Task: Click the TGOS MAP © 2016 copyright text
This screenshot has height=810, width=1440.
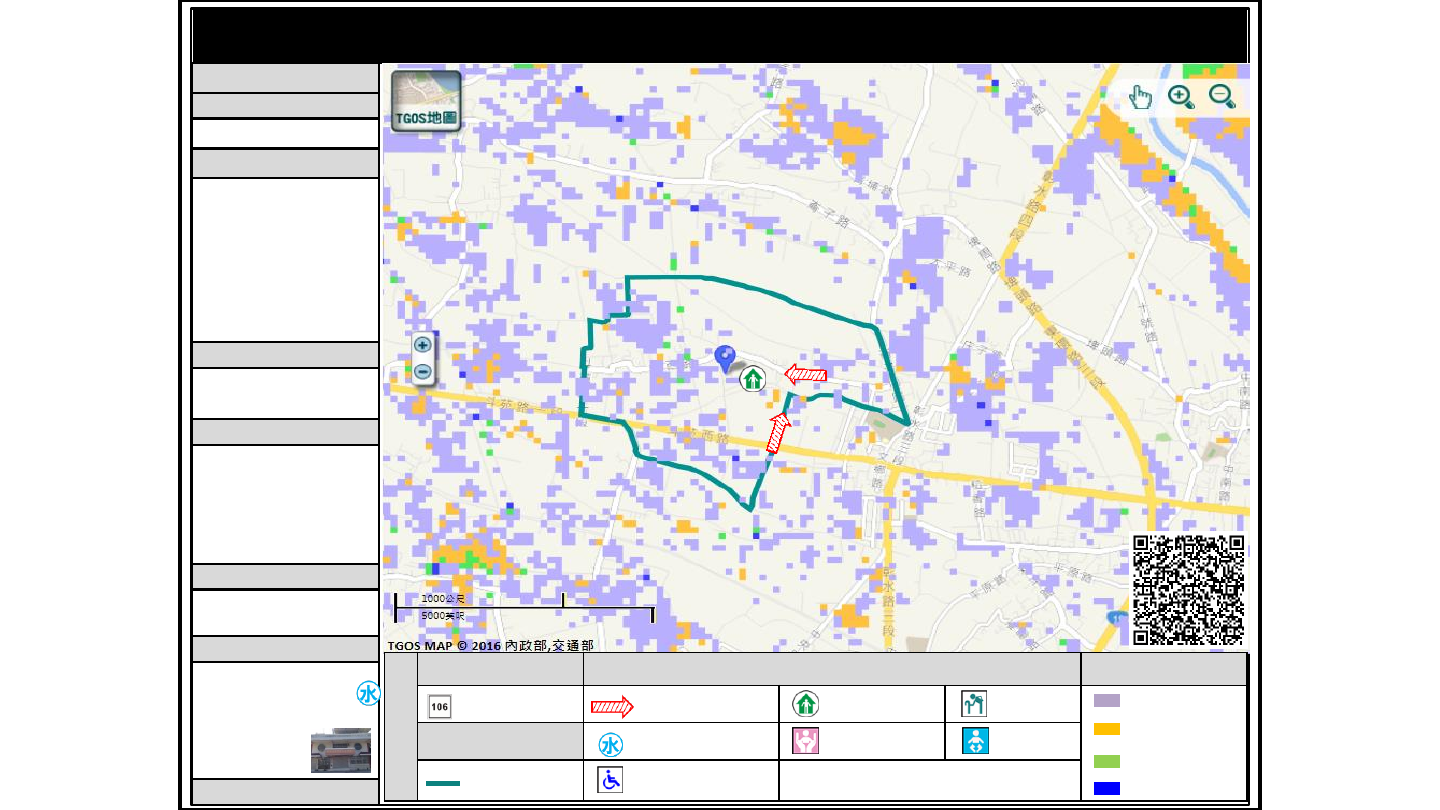Action: 490,646
